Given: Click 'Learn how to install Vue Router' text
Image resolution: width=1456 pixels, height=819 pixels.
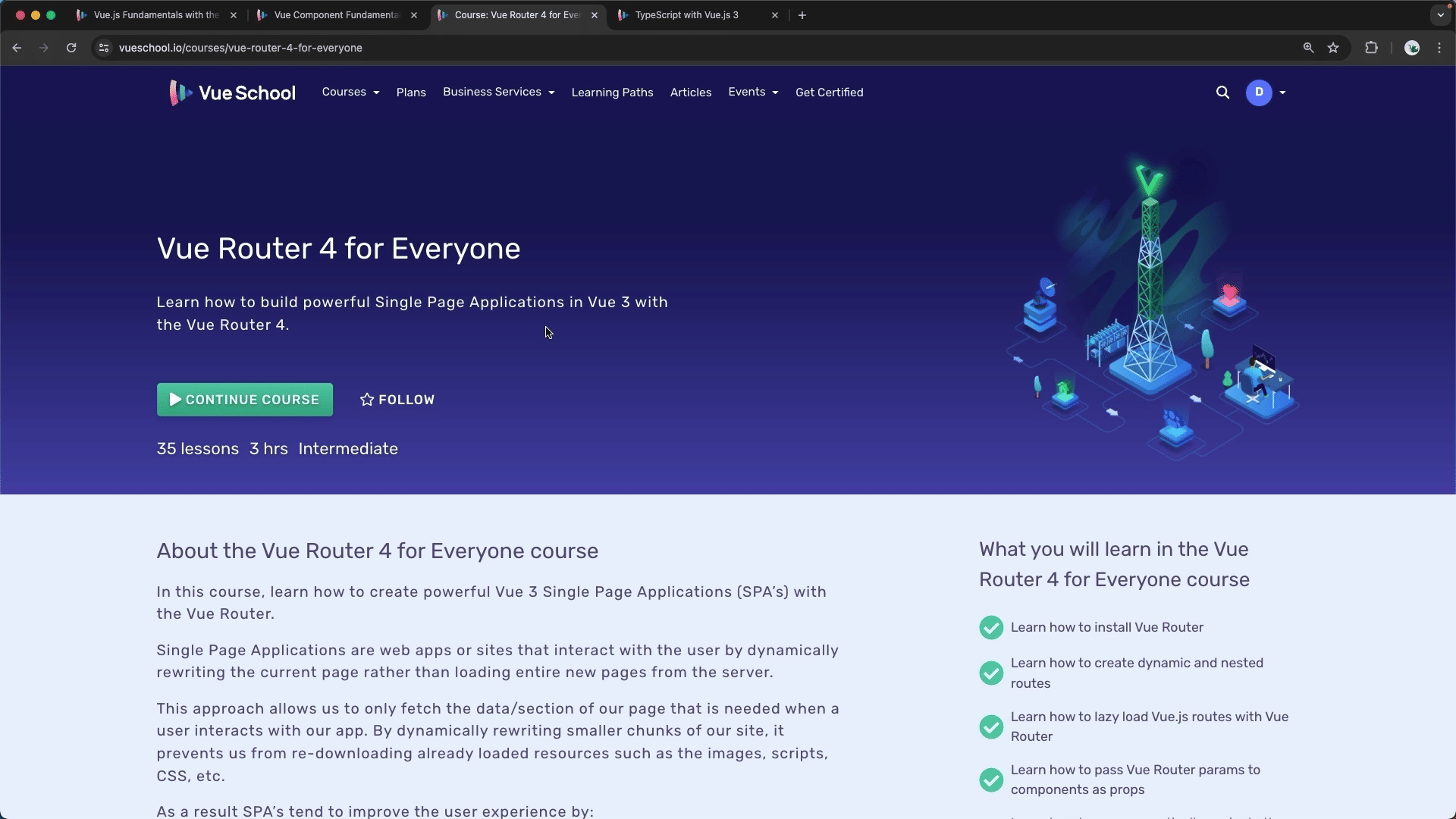Looking at the screenshot, I should (1106, 628).
